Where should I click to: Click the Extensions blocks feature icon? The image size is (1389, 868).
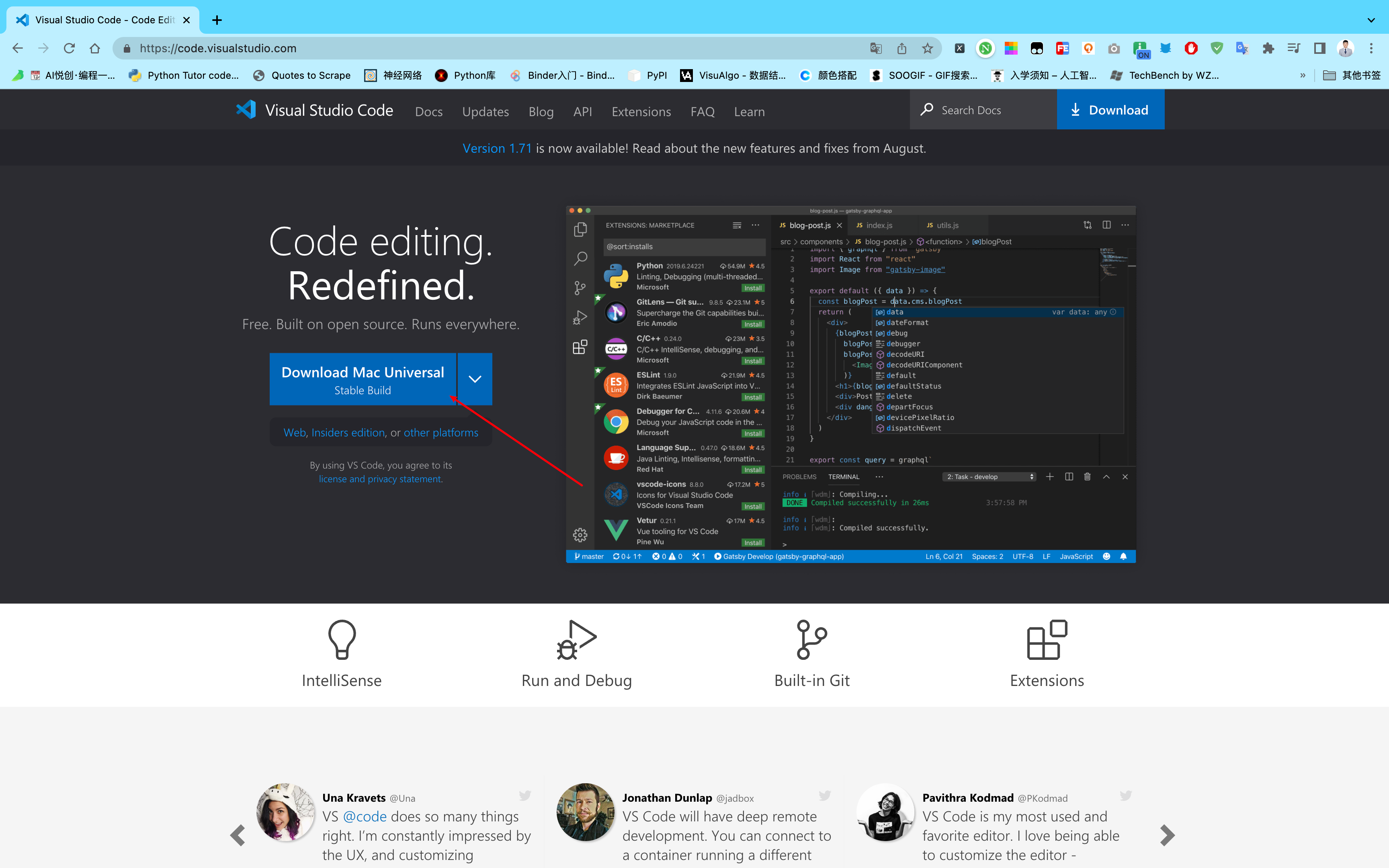click(x=1047, y=639)
